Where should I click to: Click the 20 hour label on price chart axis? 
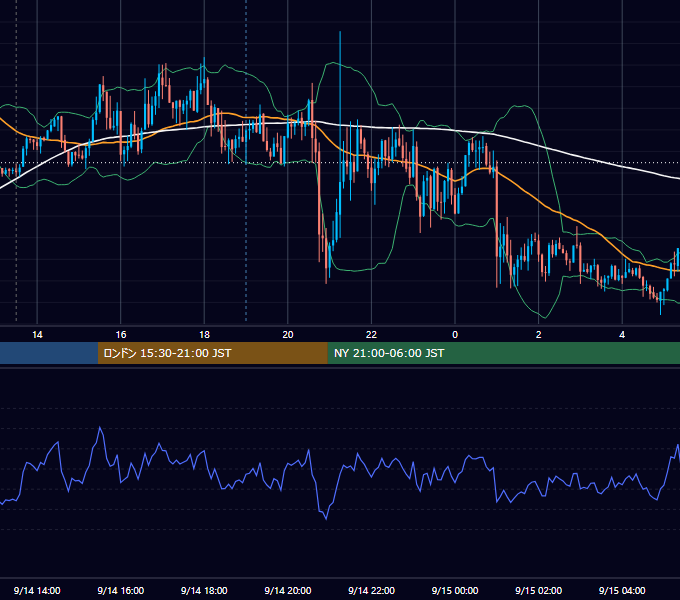tap(288, 335)
